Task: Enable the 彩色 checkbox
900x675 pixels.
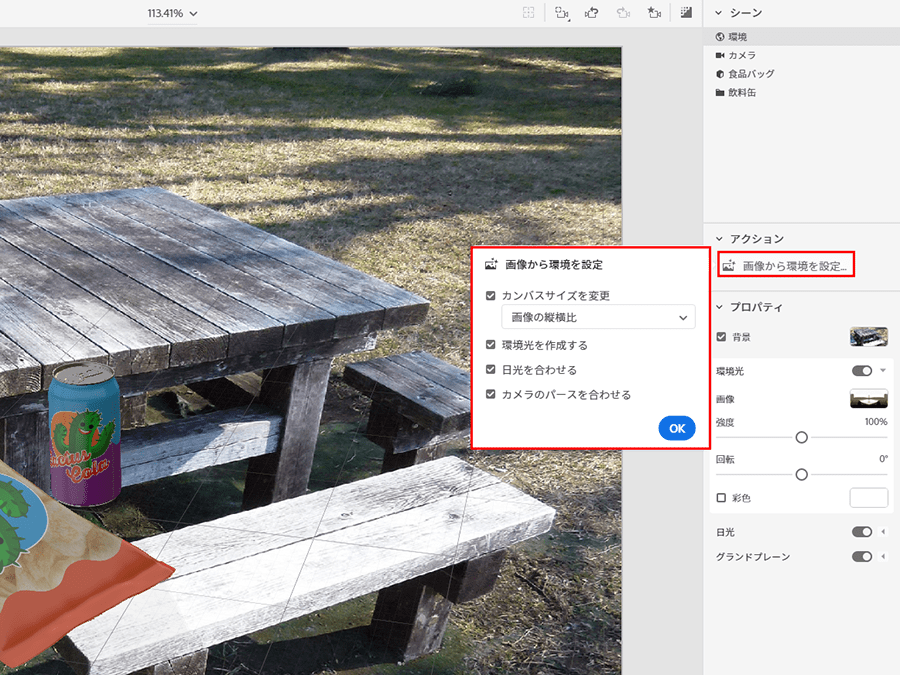Action: pos(721,498)
